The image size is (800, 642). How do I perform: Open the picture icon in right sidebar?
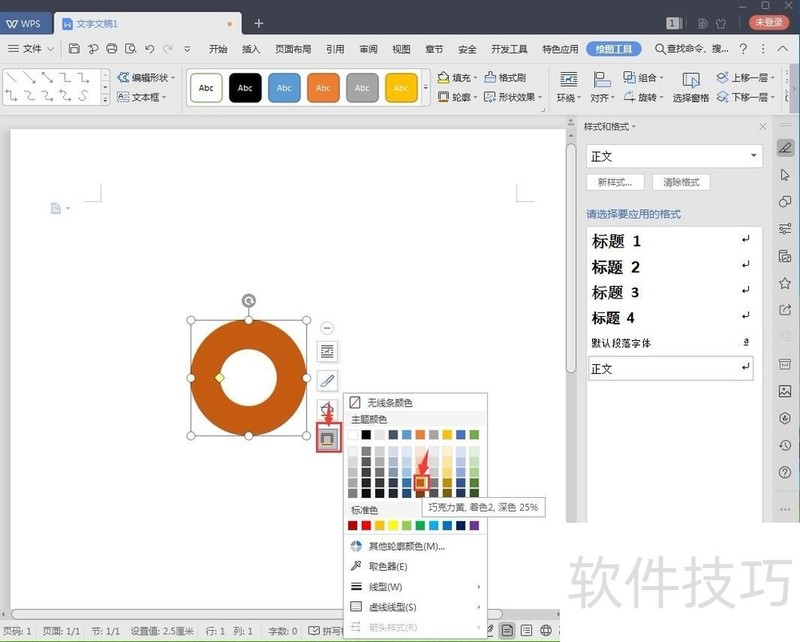[785, 391]
